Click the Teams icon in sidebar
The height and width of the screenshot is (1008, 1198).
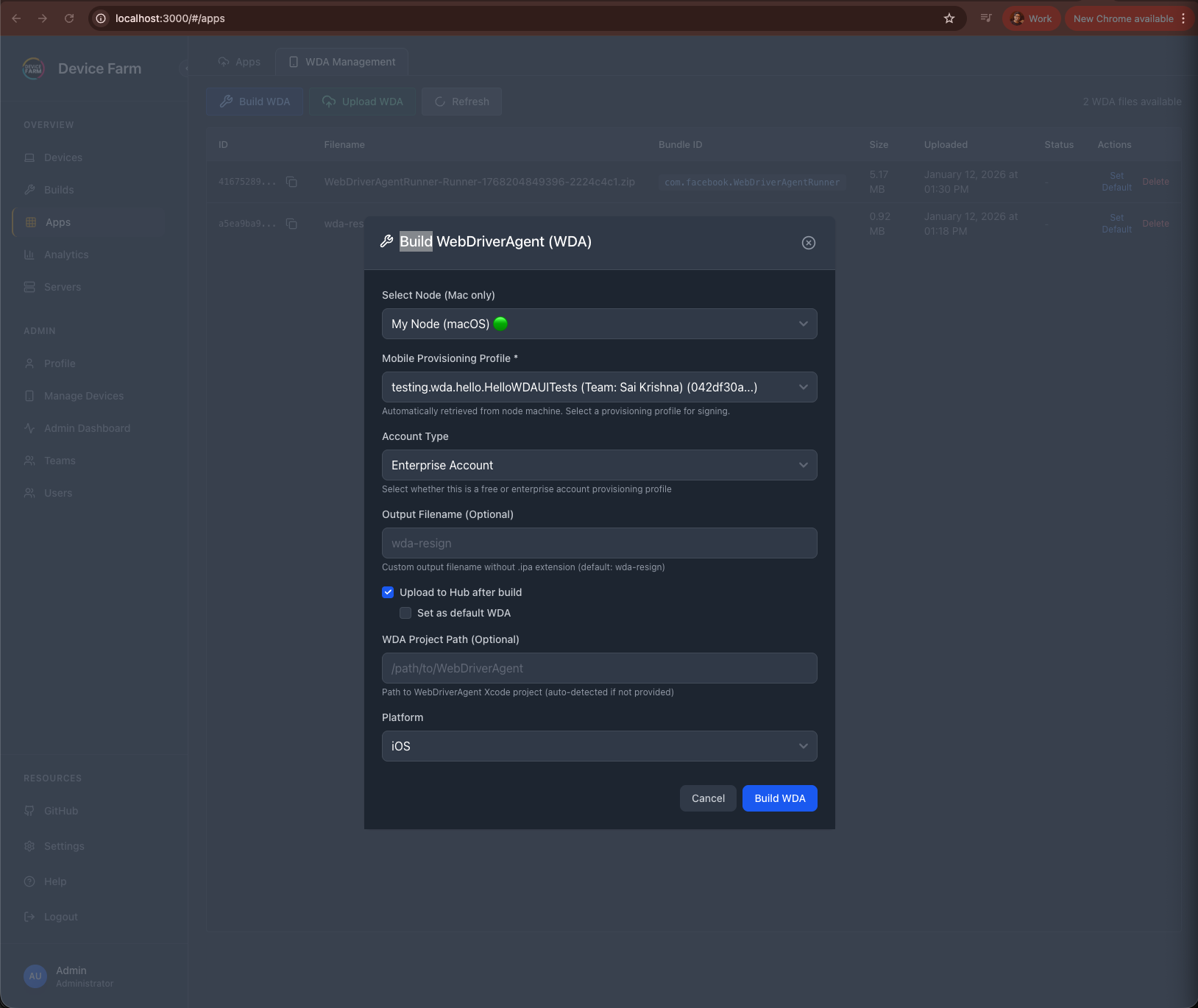click(x=29, y=461)
